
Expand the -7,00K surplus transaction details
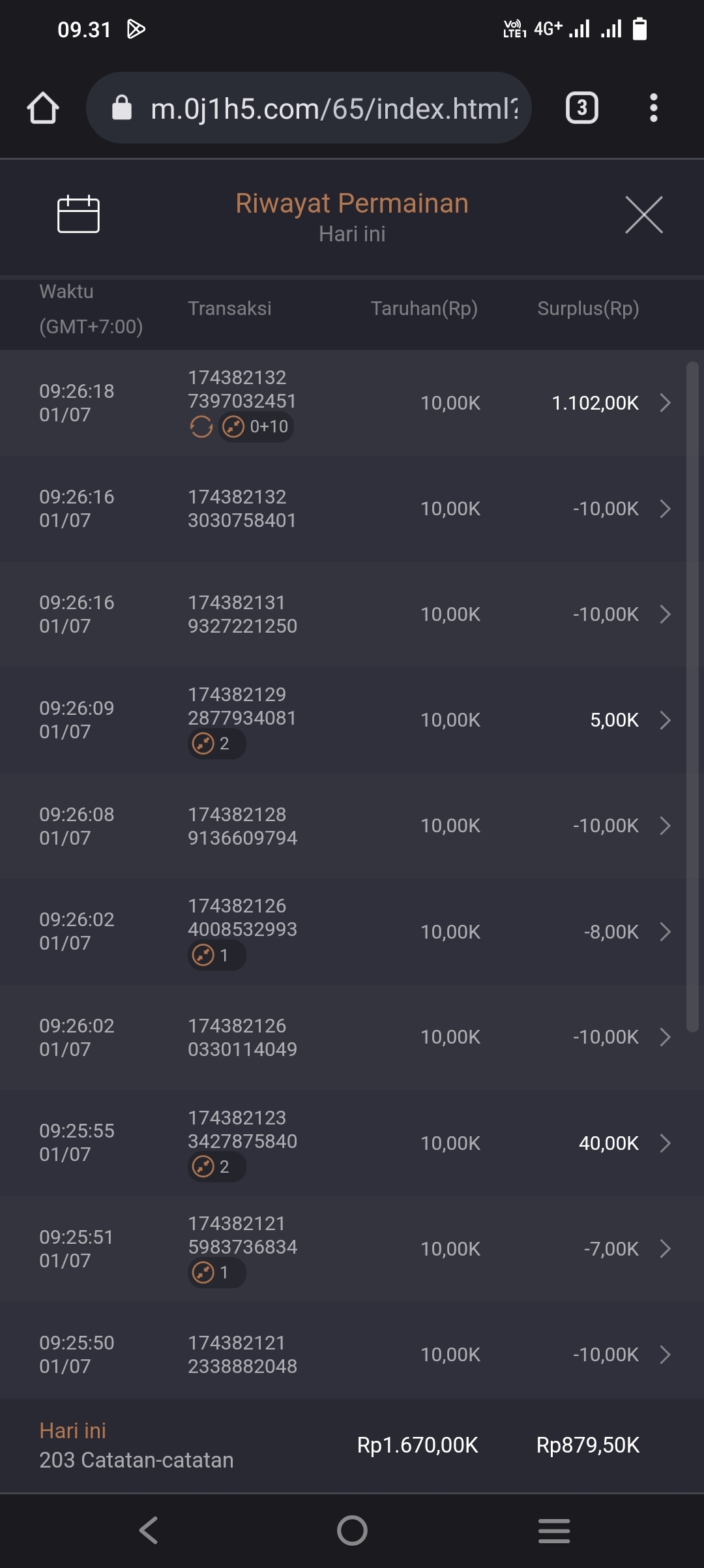pos(665,1248)
